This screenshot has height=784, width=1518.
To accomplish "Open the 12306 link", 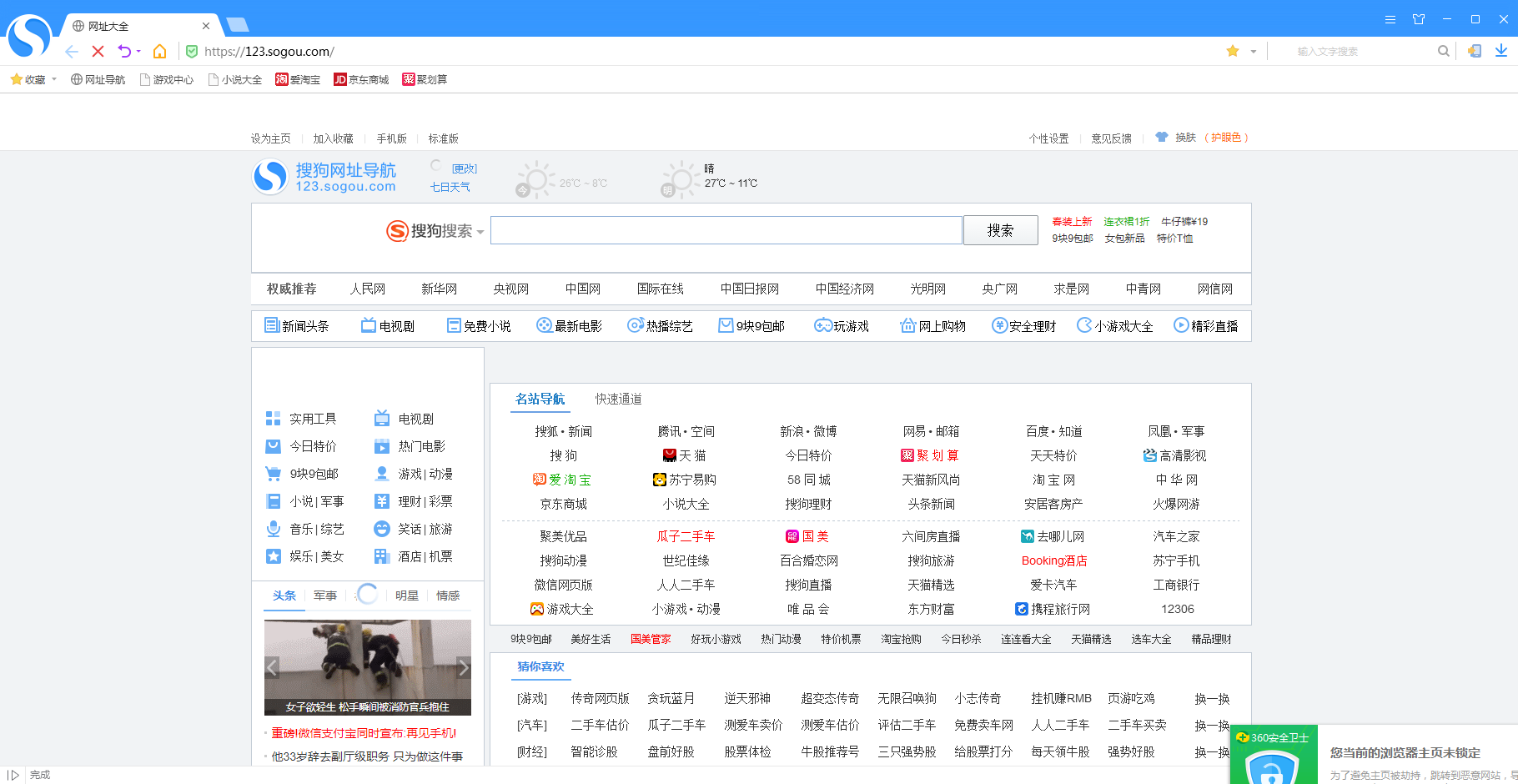I will (x=1177, y=609).
